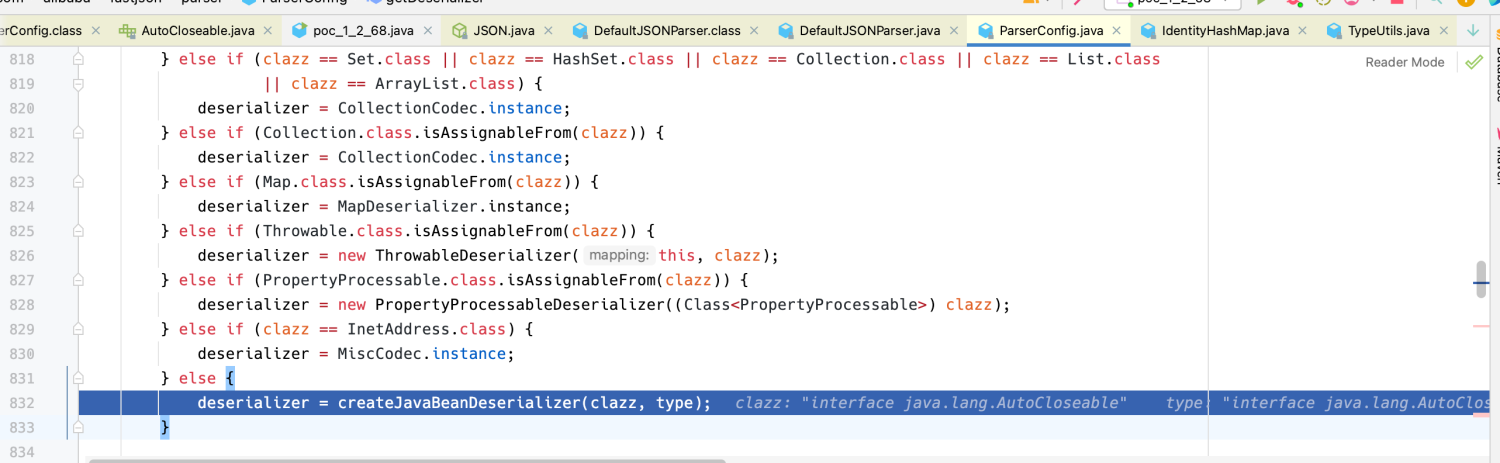Select the ParserConfig.java tab
1500x463 pixels.
coord(1051,31)
